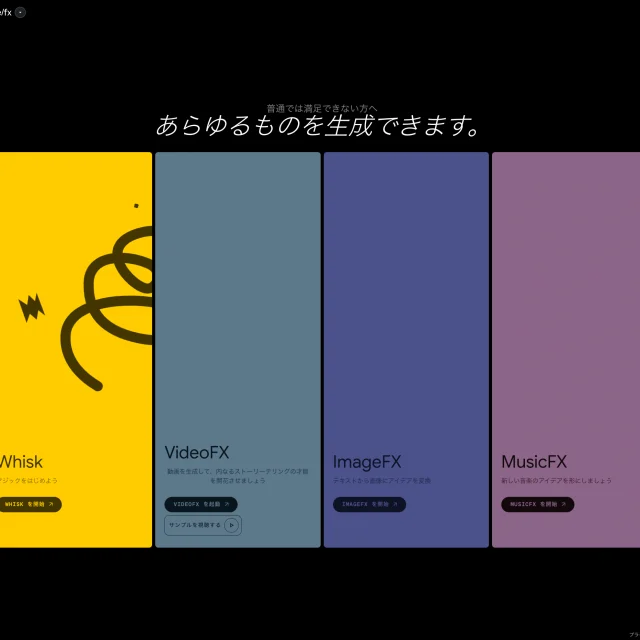Open the dropdown circle next to /fx

[x=20, y=13]
